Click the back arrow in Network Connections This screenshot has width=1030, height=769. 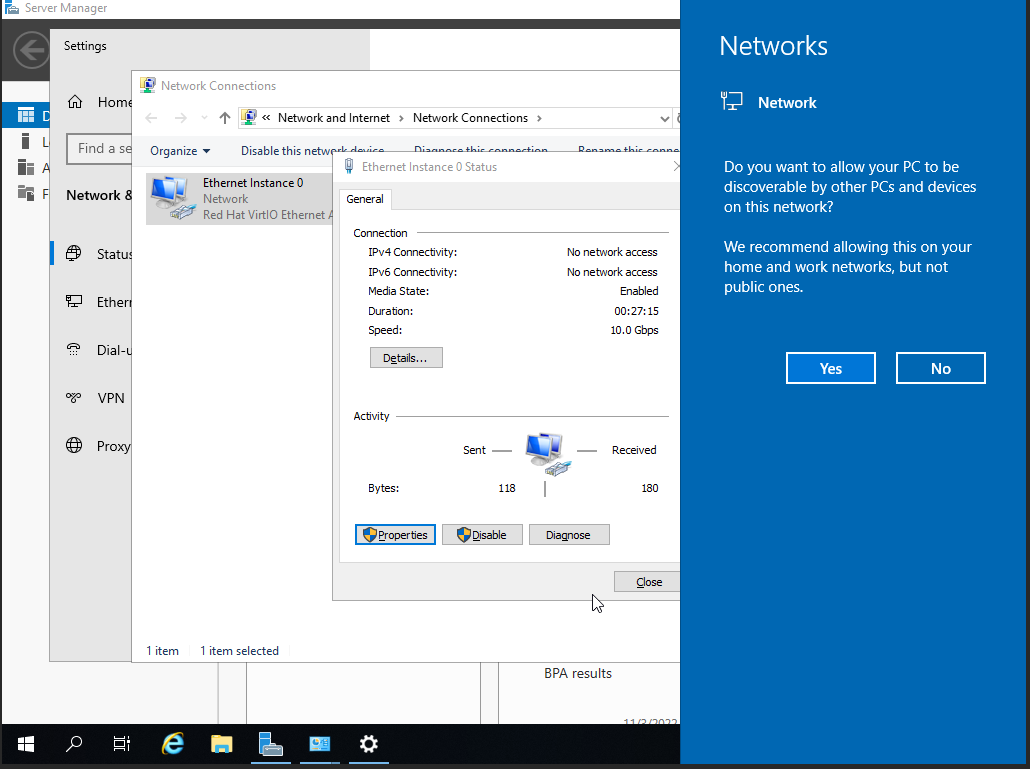click(151, 118)
